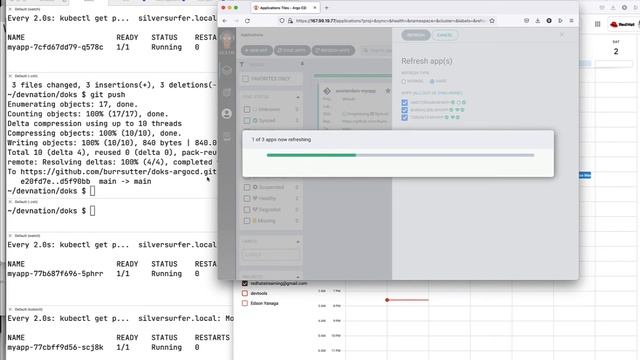
Task: Focus the Argo CD applications search field
Action: click(376, 50)
